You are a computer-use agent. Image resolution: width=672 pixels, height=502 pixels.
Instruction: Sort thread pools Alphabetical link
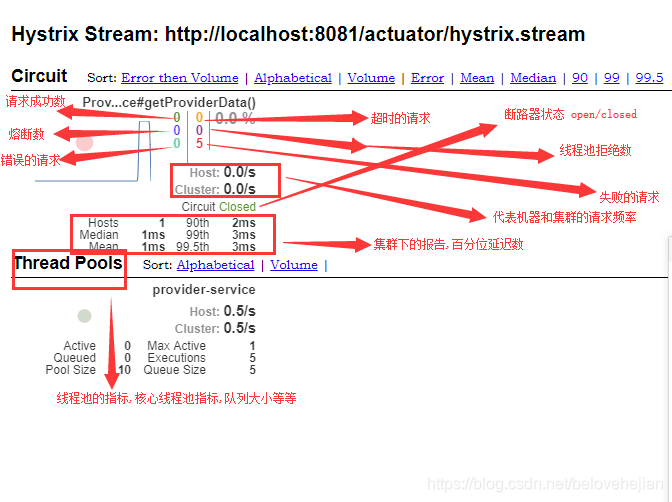(216, 265)
